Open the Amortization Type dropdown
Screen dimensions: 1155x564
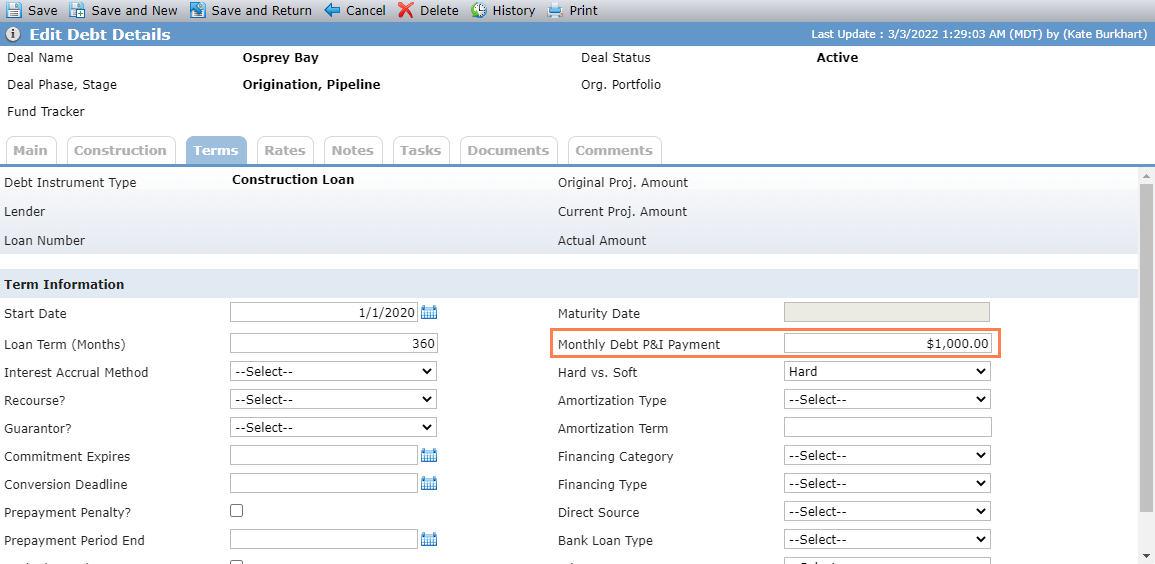(x=887, y=399)
